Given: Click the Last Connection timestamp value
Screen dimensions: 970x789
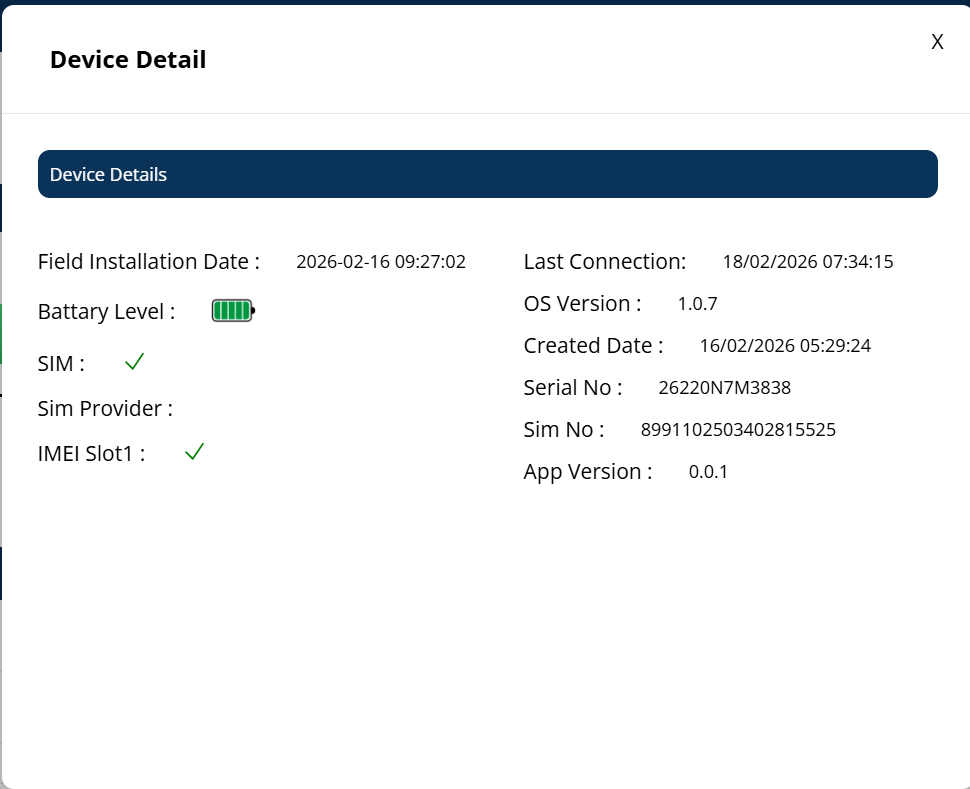Looking at the screenshot, I should click(x=807, y=262).
